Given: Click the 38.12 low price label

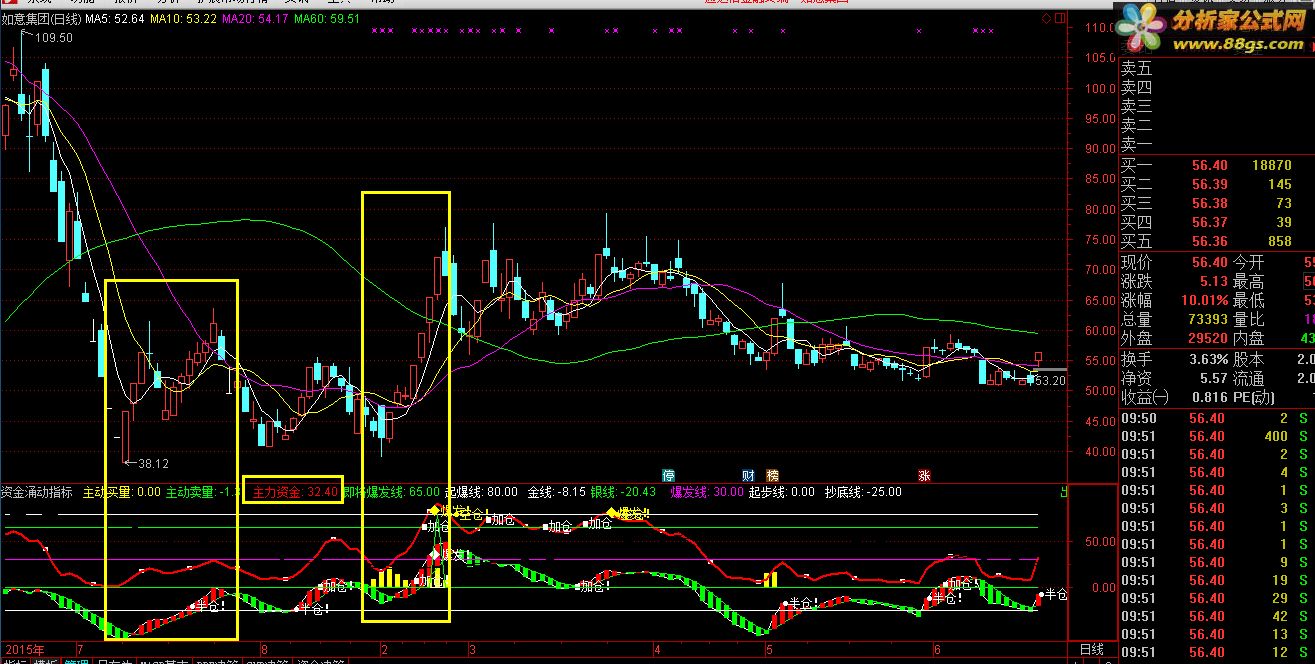Looking at the screenshot, I should pos(153,464).
